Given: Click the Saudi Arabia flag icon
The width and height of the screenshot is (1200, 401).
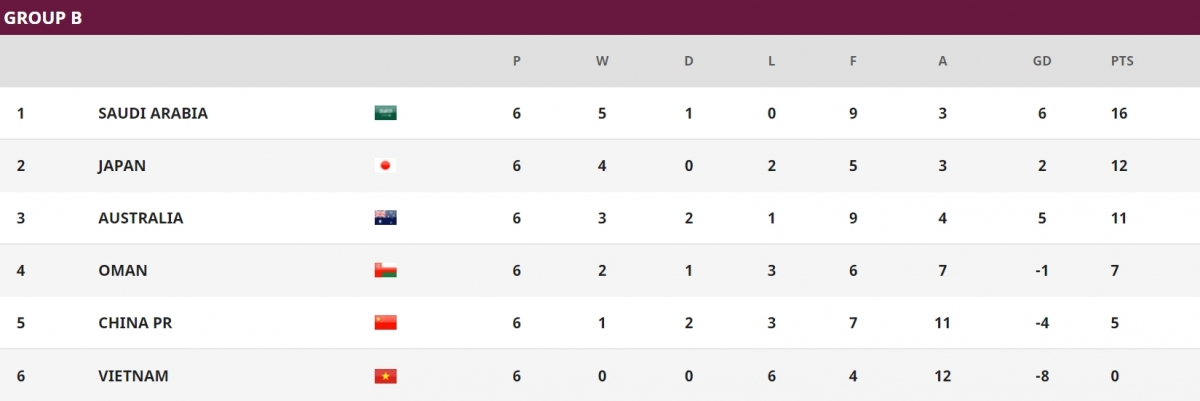Looking at the screenshot, I should click(x=385, y=113).
